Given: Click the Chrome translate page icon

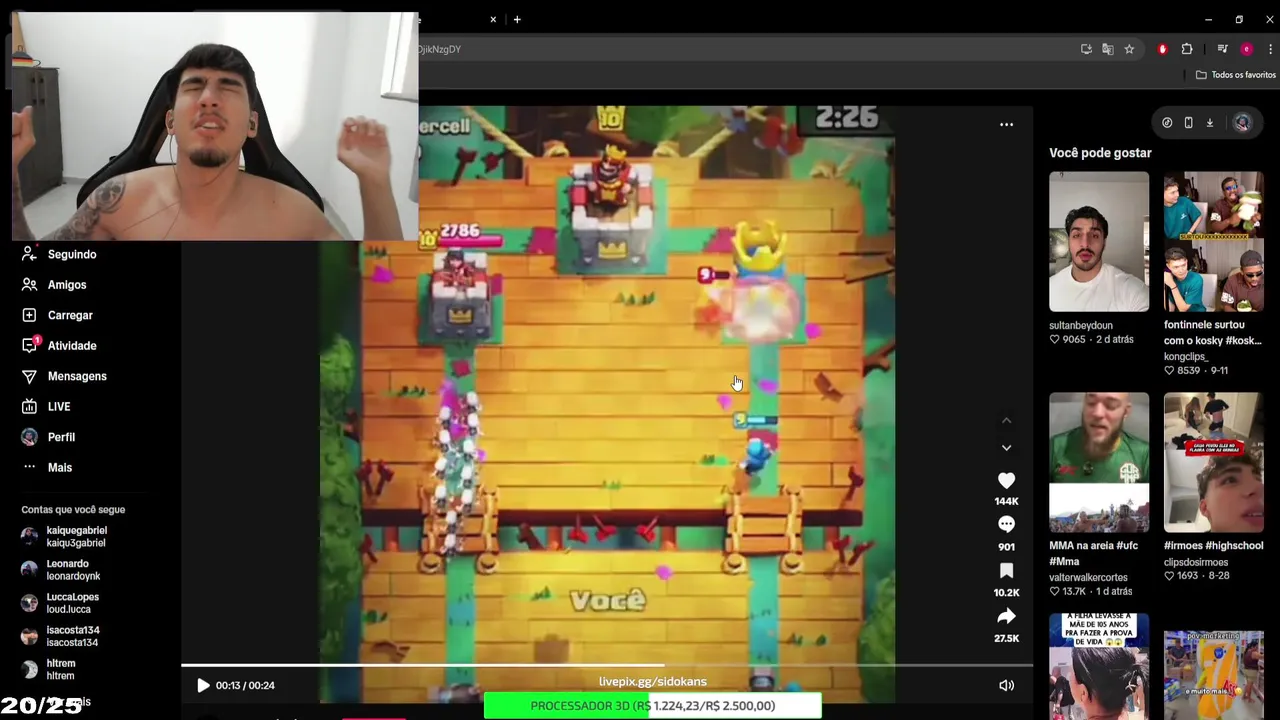Looking at the screenshot, I should pyautogui.click(x=1107, y=49).
